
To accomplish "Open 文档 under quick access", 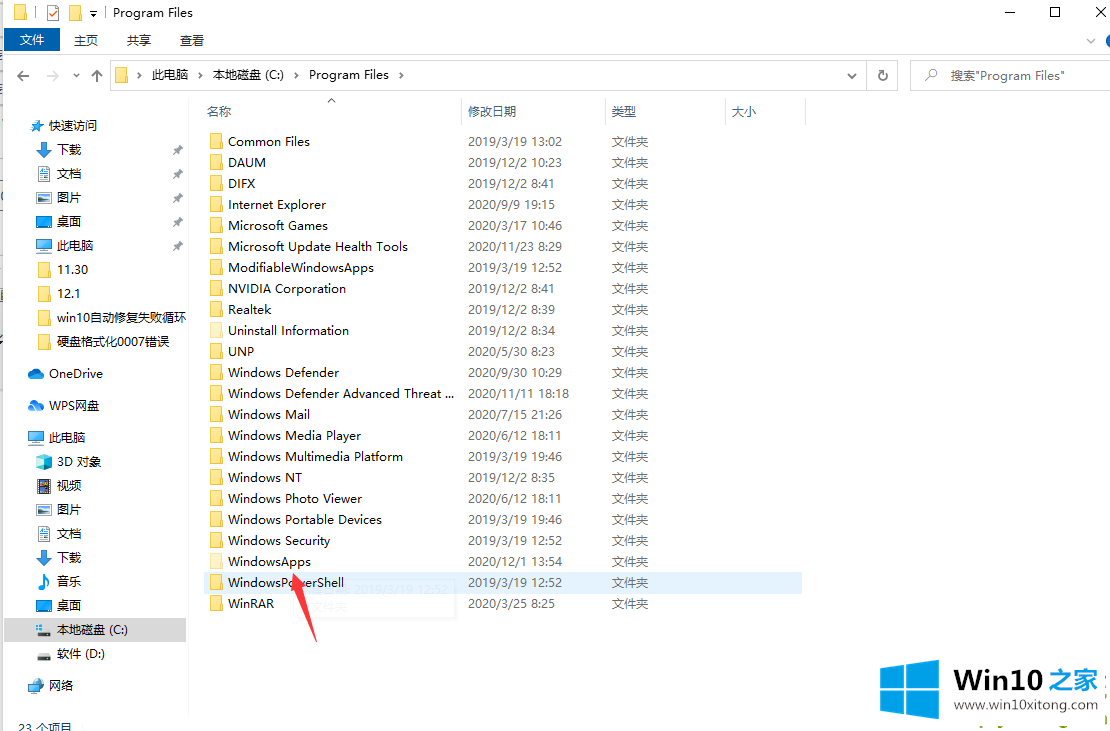I will click(x=69, y=174).
